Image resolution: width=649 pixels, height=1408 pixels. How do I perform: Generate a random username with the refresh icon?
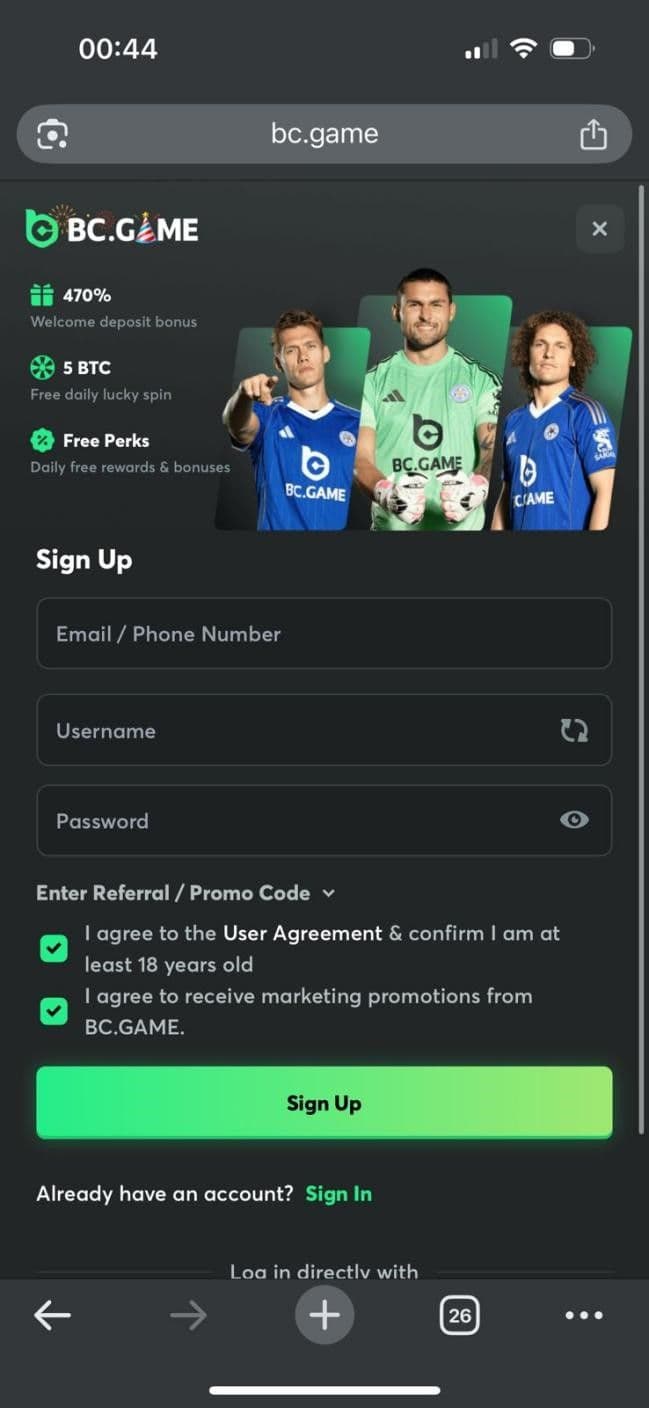(573, 730)
